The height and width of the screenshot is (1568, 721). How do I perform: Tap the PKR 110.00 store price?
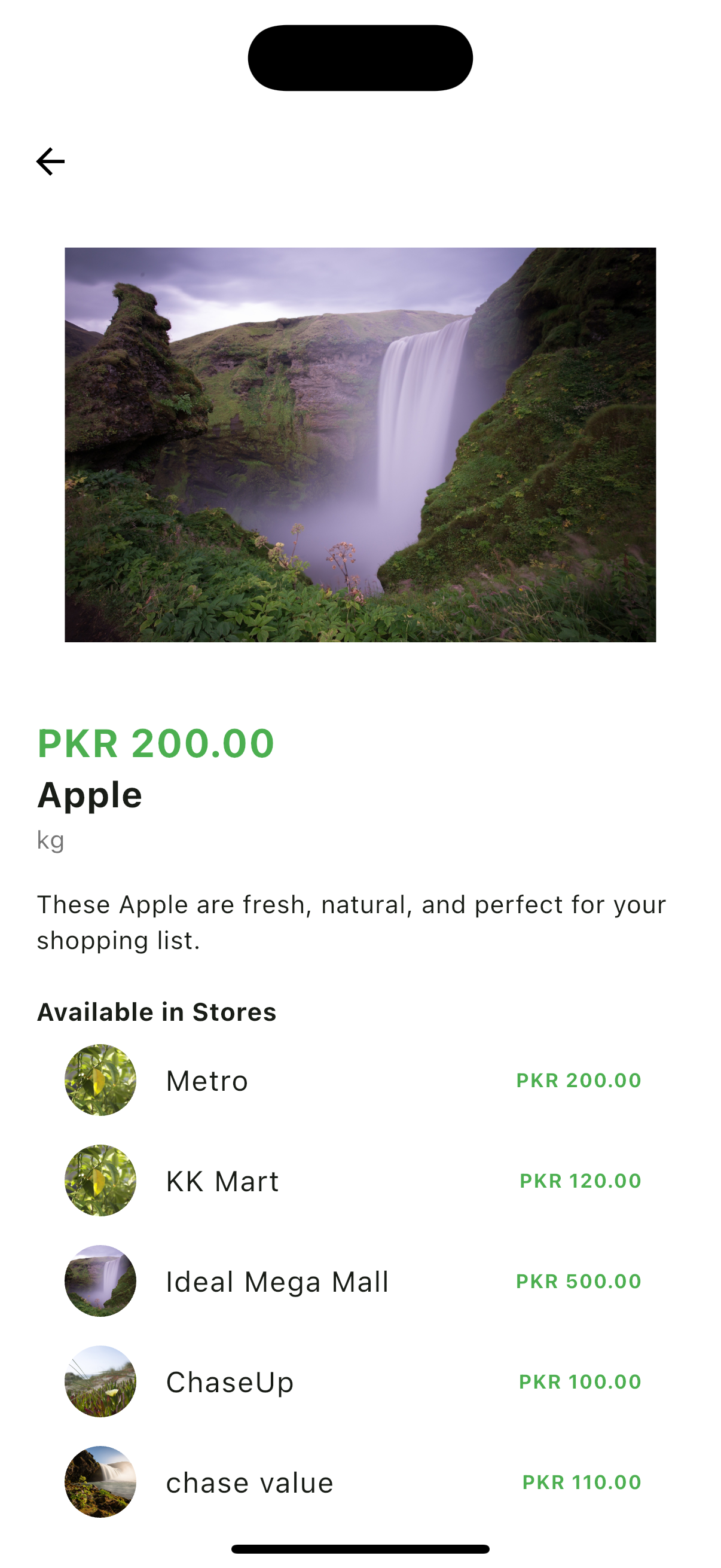coord(582,1482)
